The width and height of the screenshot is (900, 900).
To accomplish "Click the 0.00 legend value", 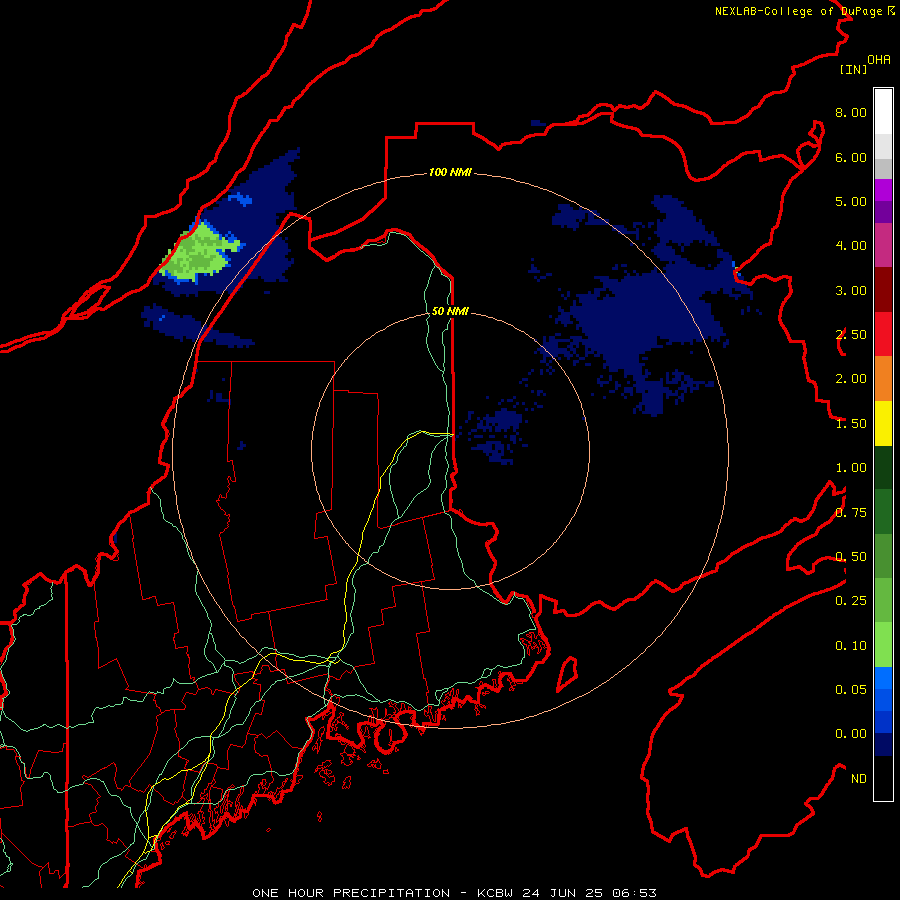I will point(851,734).
